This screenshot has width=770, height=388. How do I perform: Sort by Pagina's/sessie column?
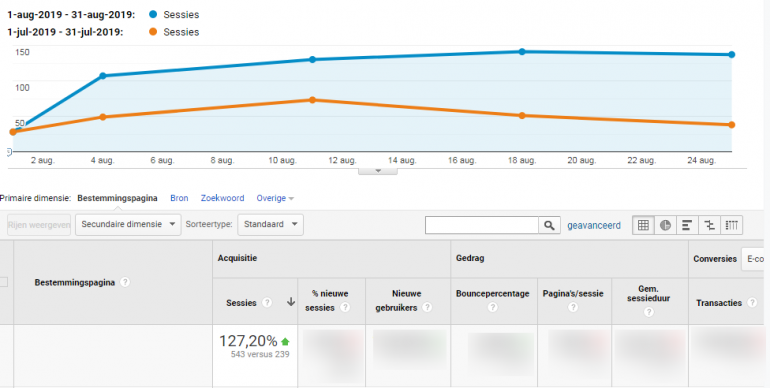point(574,294)
